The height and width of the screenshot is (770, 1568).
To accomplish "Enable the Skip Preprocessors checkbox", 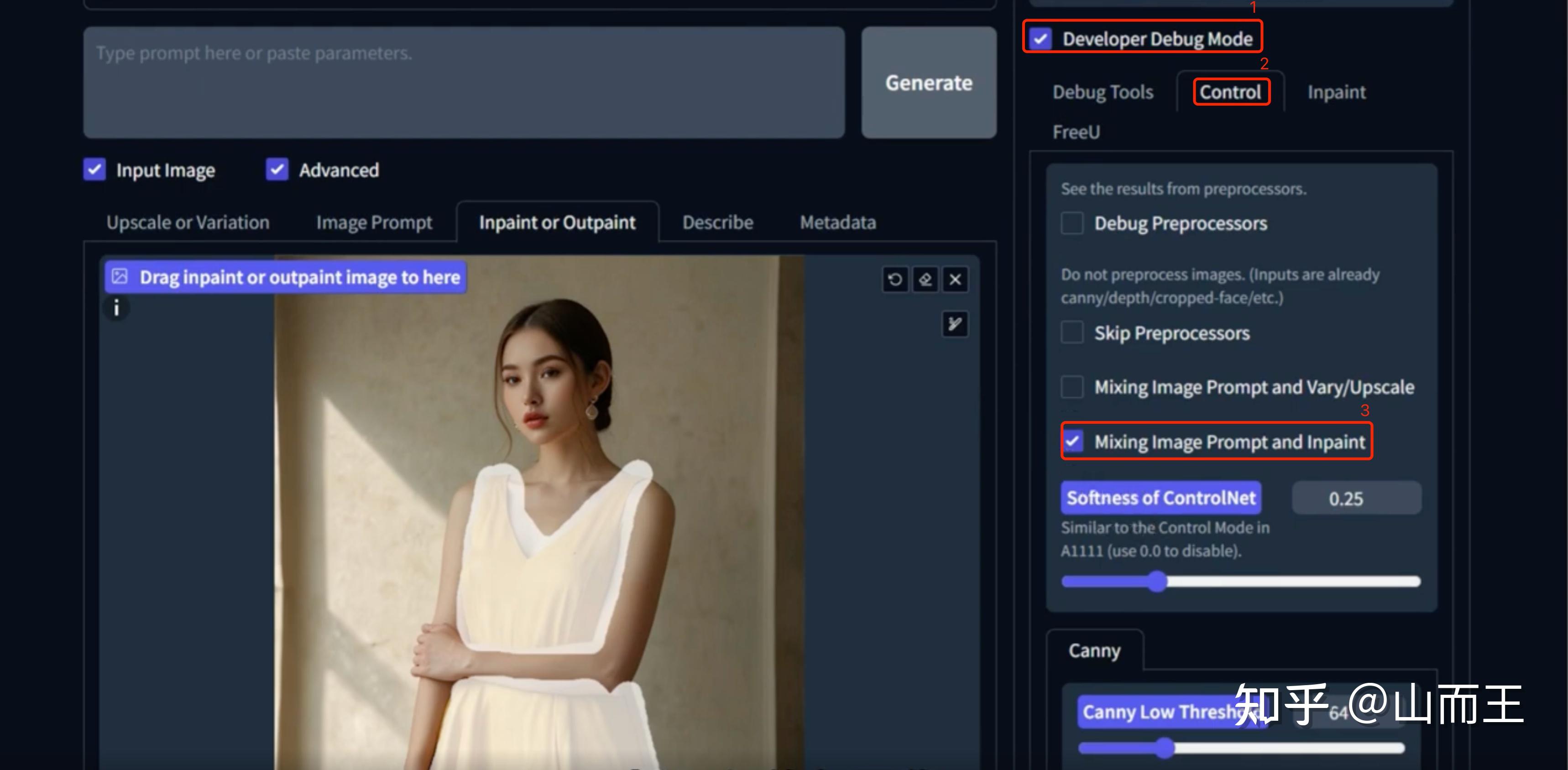I will click(1072, 333).
